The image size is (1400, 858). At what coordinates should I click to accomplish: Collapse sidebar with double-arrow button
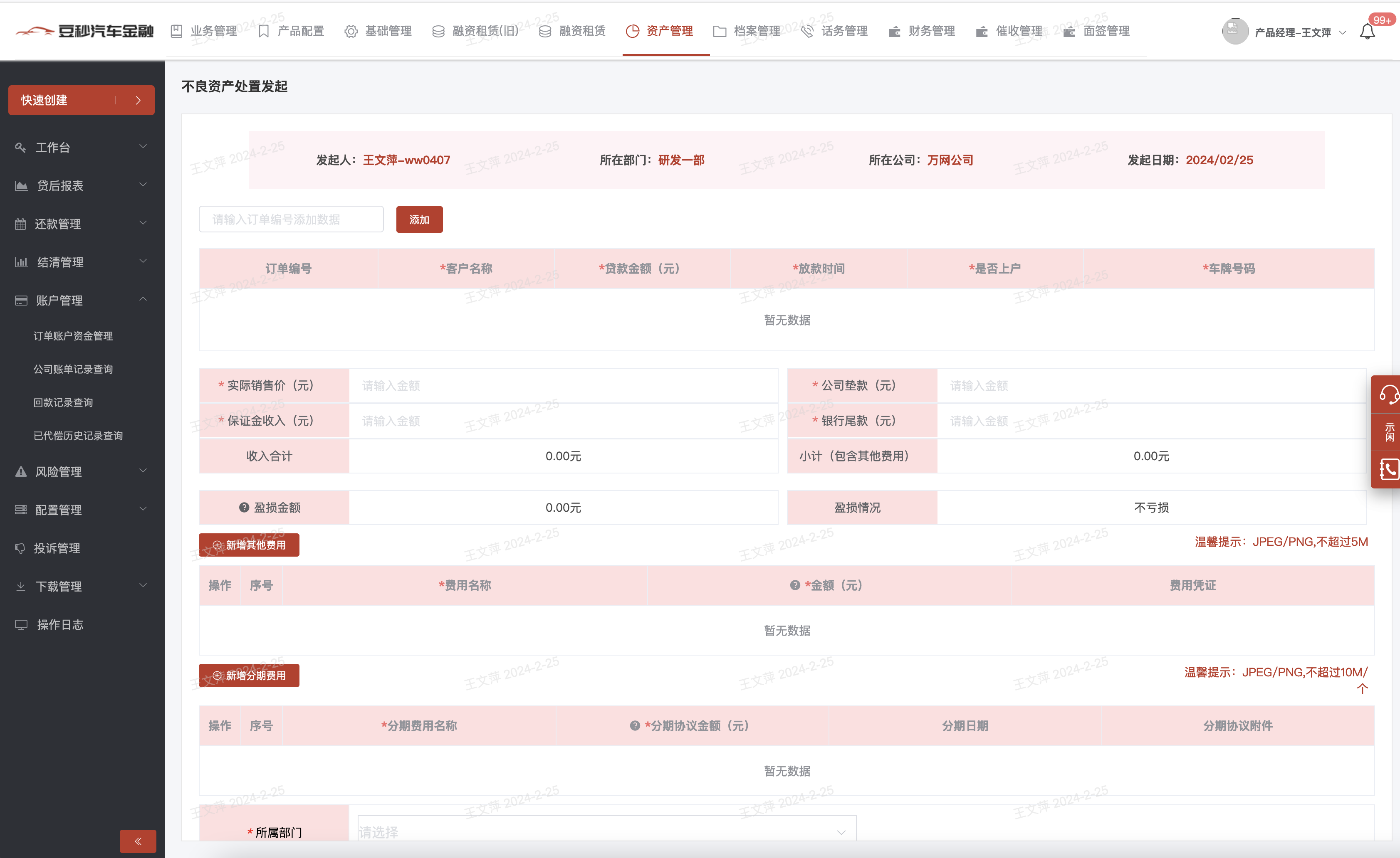point(138,841)
